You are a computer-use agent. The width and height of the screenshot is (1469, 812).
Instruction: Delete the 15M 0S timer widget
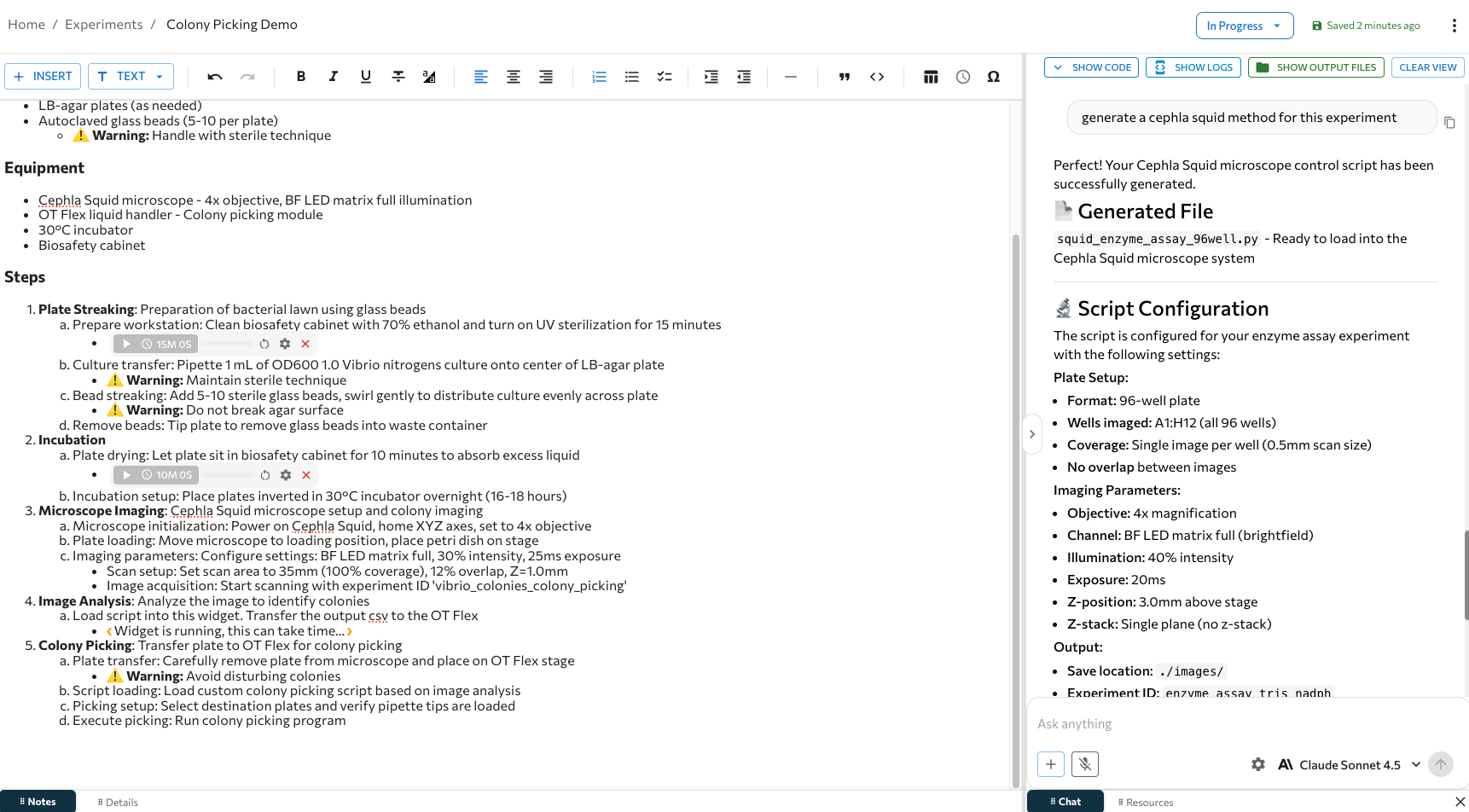(x=305, y=344)
